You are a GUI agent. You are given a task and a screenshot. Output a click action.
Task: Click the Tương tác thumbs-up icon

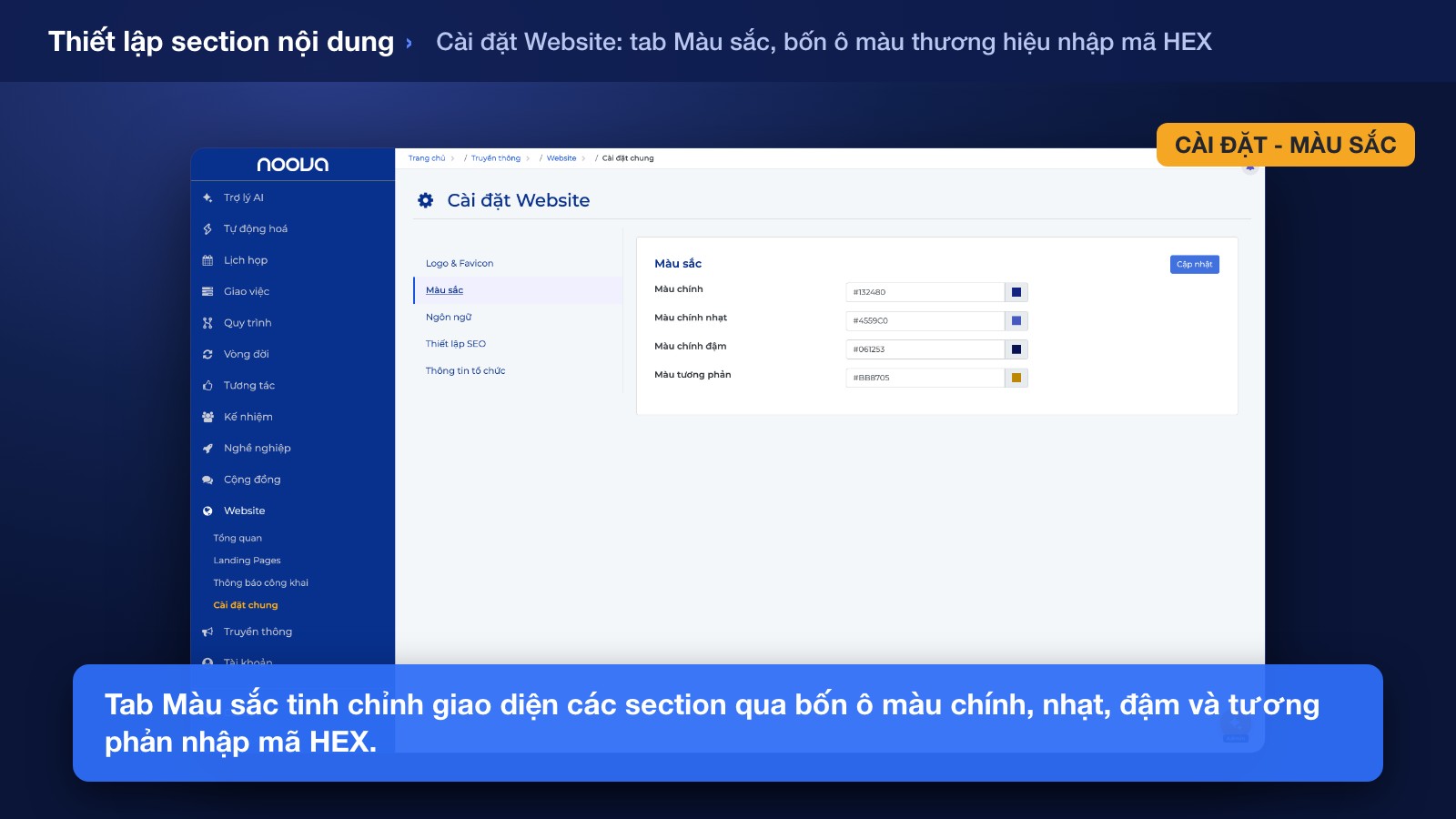[207, 386]
